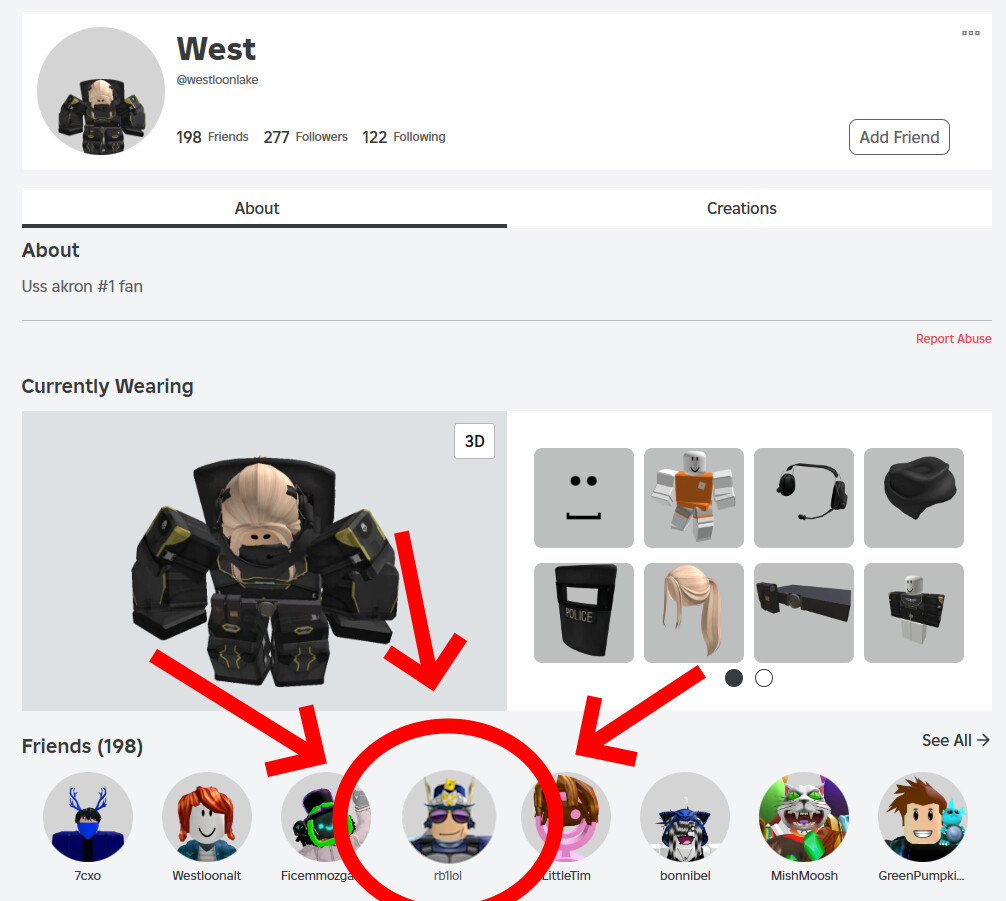Select the police riot shield item
This screenshot has width=1006, height=901.
(583, 612)
